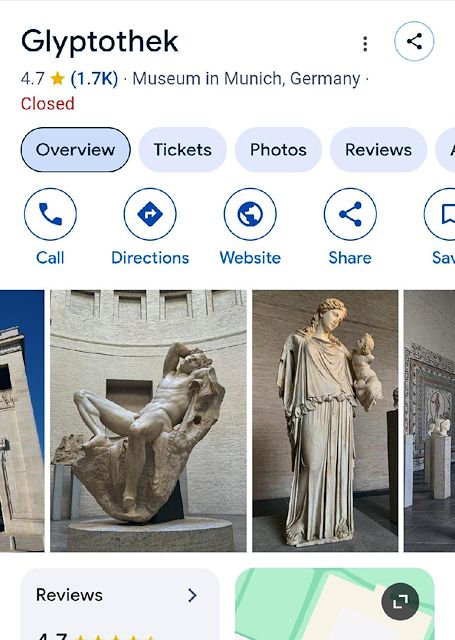Open Directions with the diamond arrow icon
The image size is (455, 640).
click(150, 214)
